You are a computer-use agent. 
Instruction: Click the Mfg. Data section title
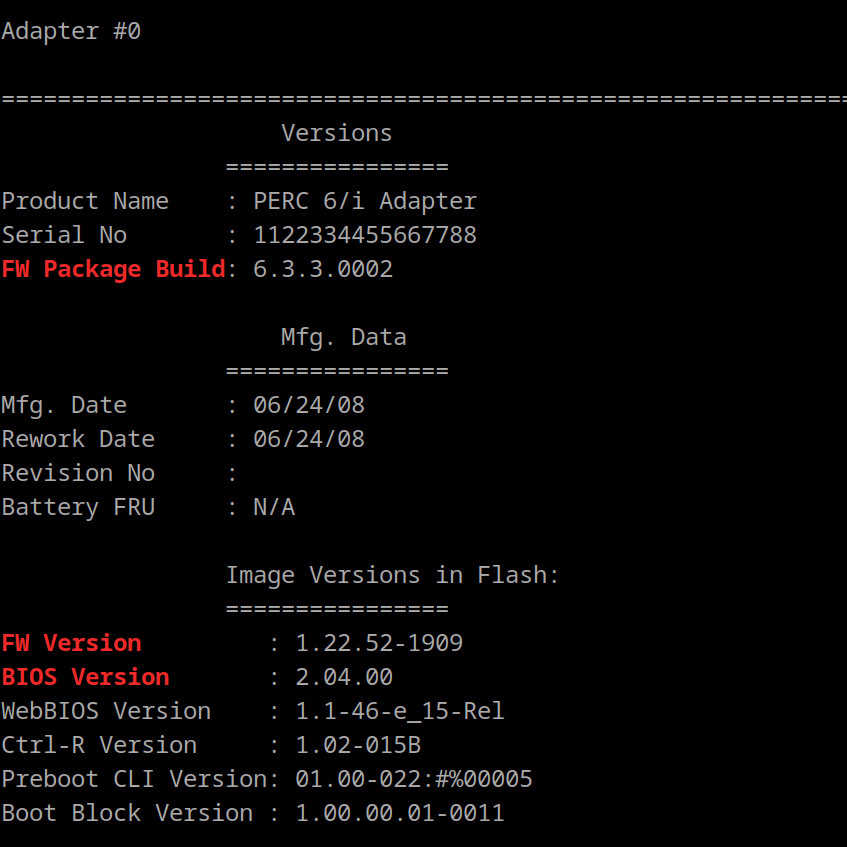click(343, 337)
